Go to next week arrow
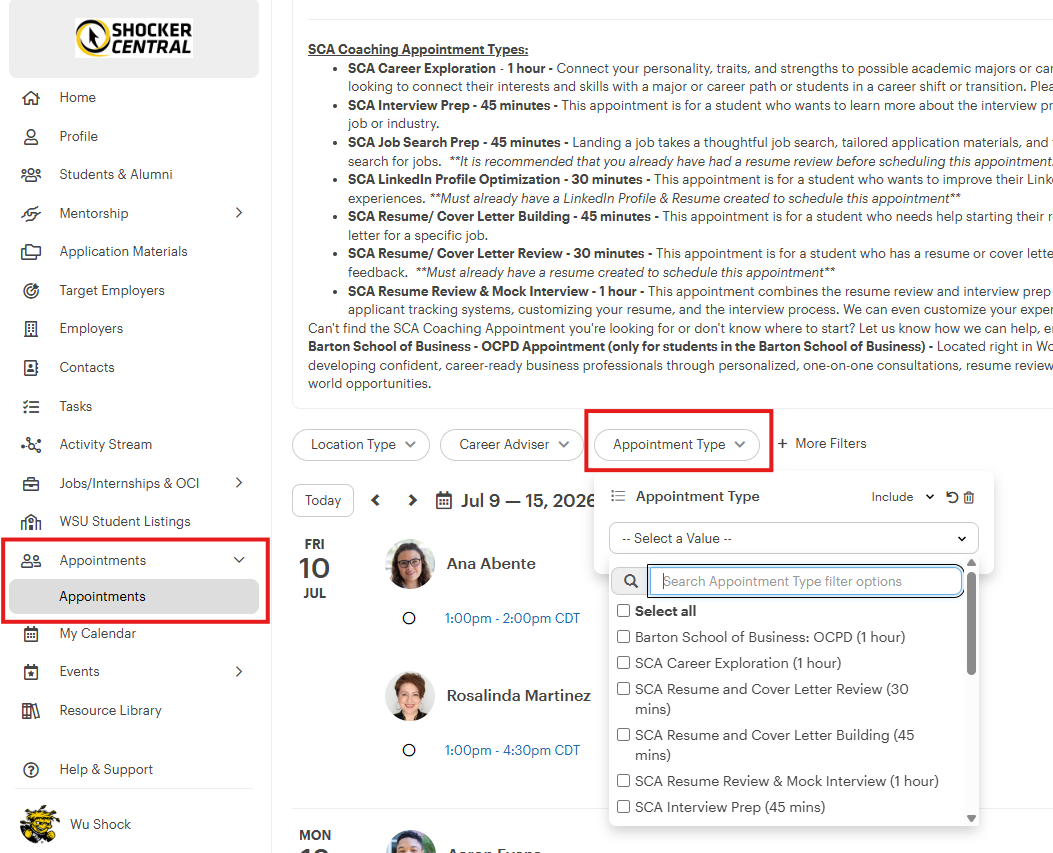Screen dimensions: 1053x853 412,500
